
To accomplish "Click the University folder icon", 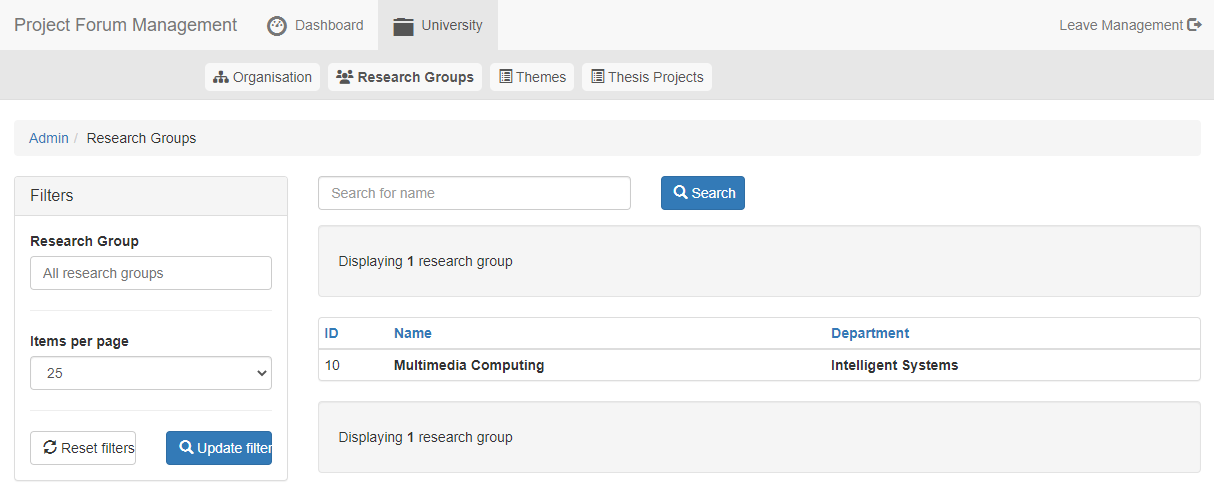I will [x=403, y=26].
